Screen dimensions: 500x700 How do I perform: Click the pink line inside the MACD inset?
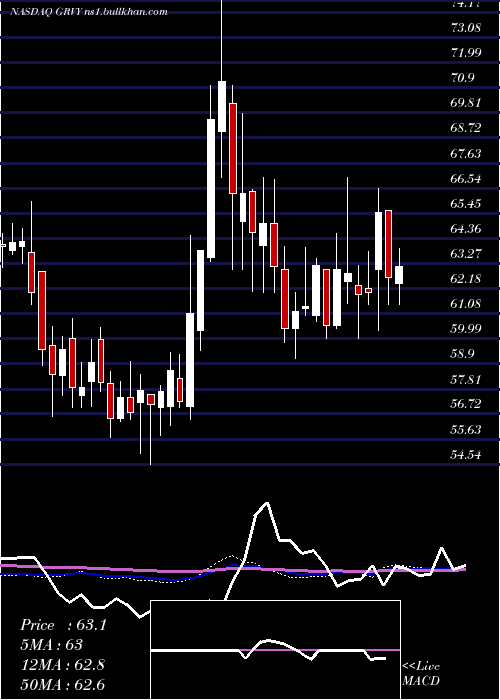(275, 650)
